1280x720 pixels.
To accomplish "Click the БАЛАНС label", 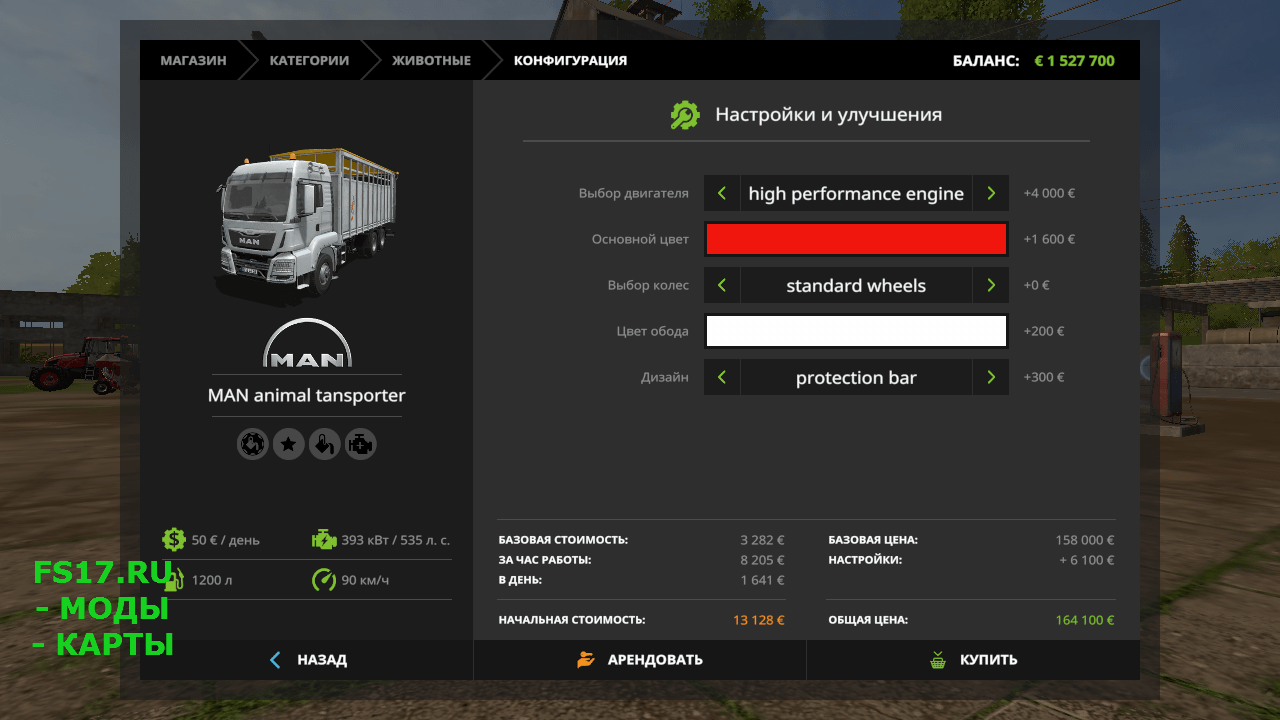I will point(985,60).
